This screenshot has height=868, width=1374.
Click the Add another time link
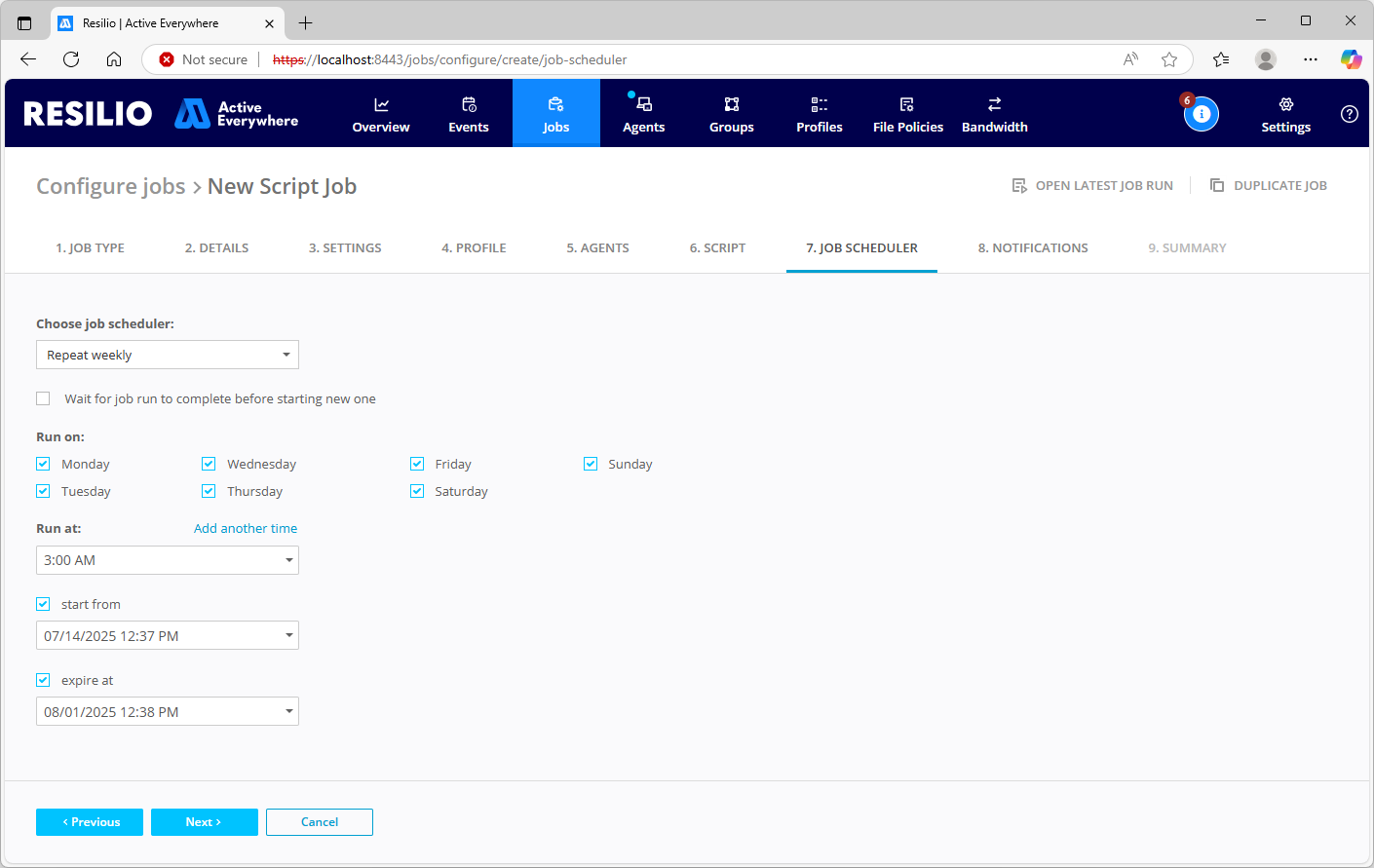[246, 528]
